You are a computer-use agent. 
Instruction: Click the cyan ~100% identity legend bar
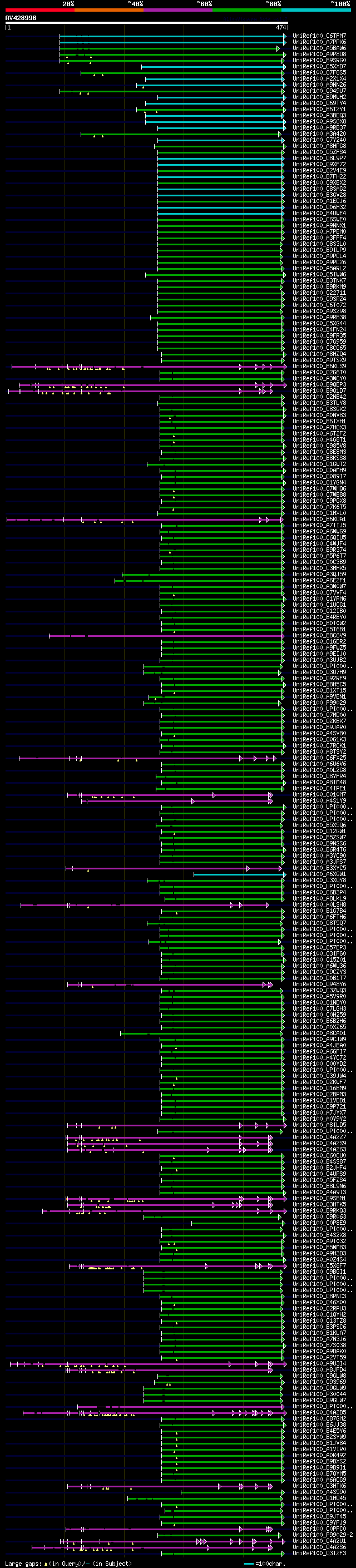coord(317,10)
